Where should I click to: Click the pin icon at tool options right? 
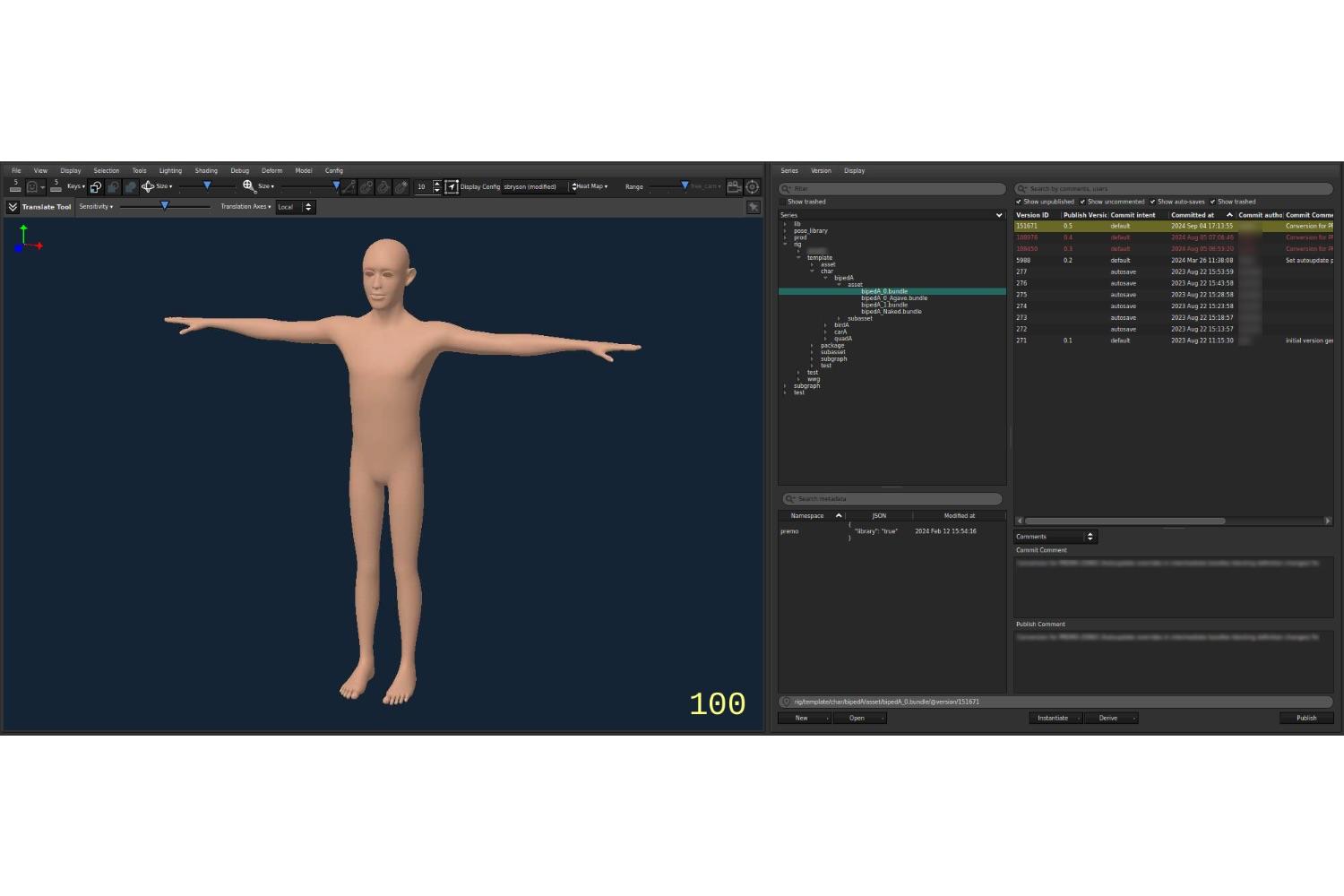tap(754, 207)
